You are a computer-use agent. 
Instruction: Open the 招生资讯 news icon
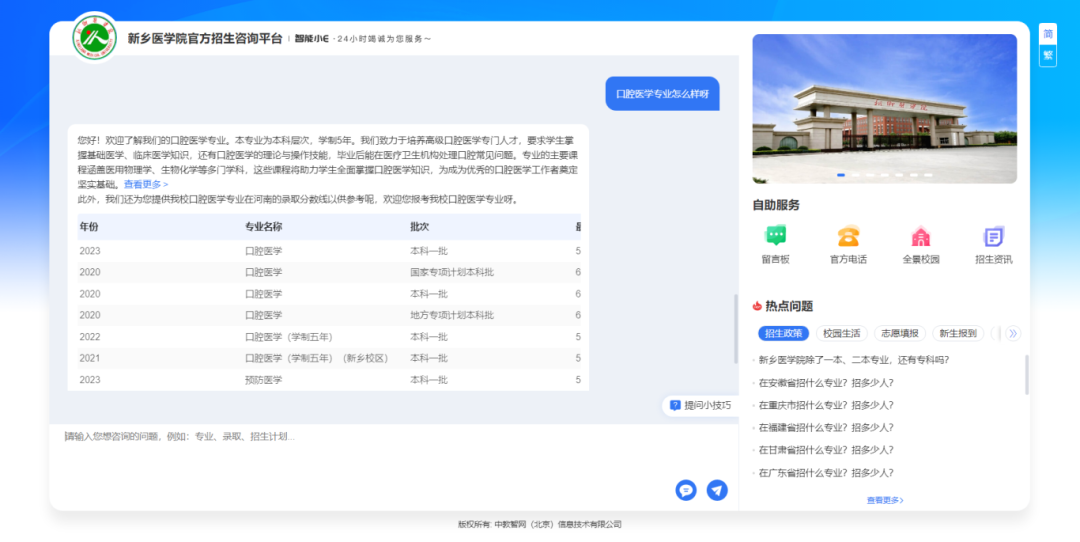[x=993, y=236]
